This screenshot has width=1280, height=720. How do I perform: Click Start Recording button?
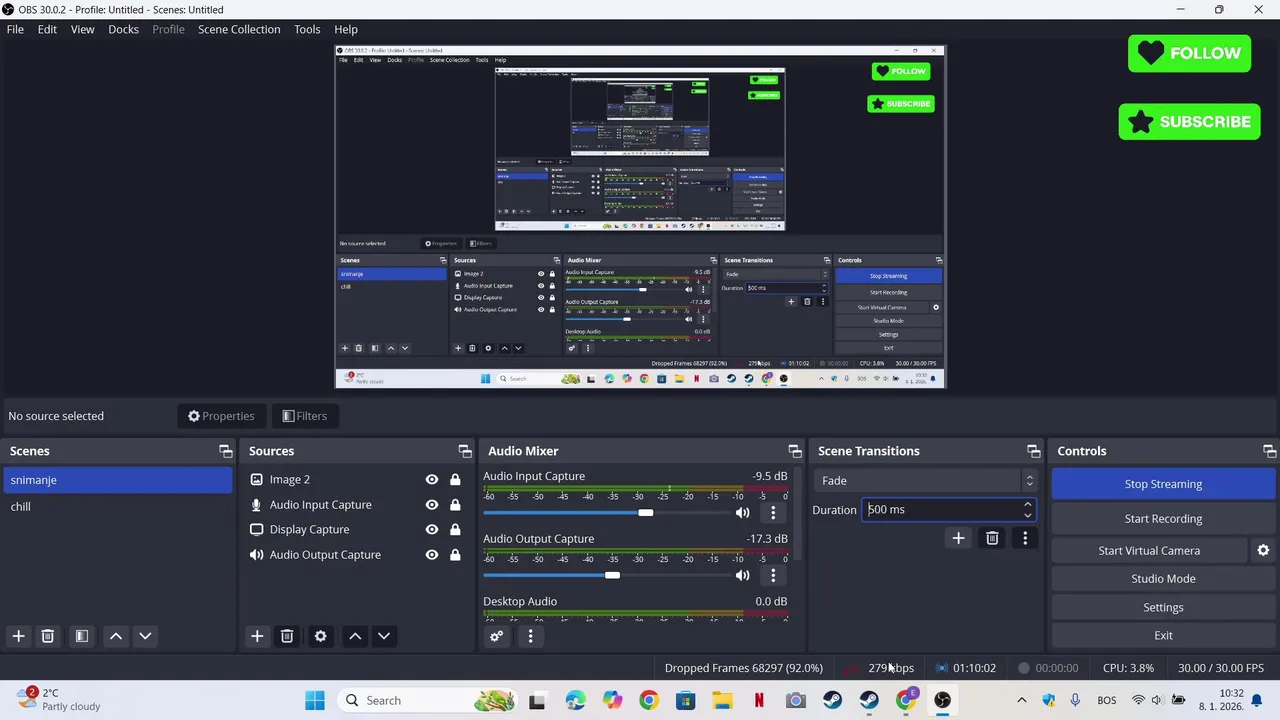tap(1163, 519)
